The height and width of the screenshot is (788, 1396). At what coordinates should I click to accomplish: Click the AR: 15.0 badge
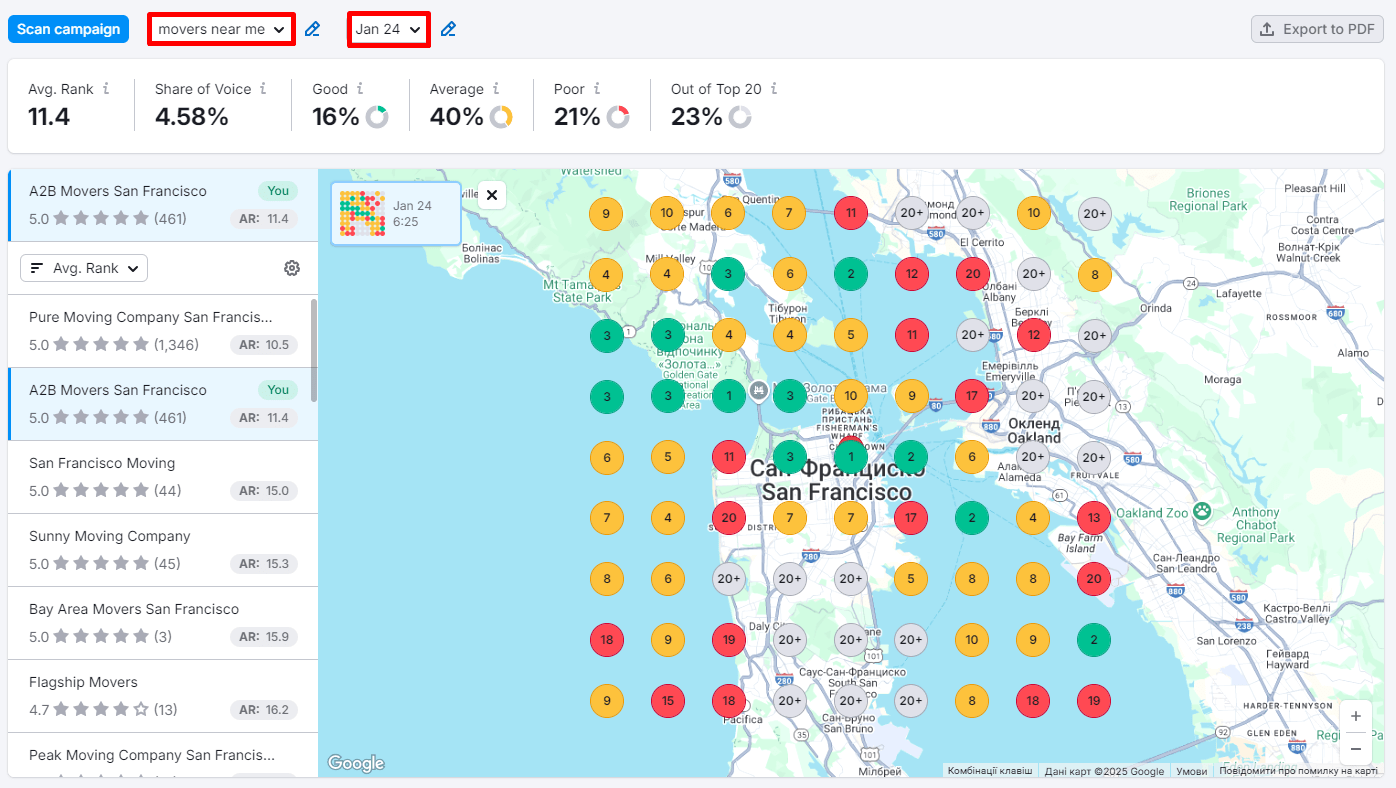[x=264, y=491]
